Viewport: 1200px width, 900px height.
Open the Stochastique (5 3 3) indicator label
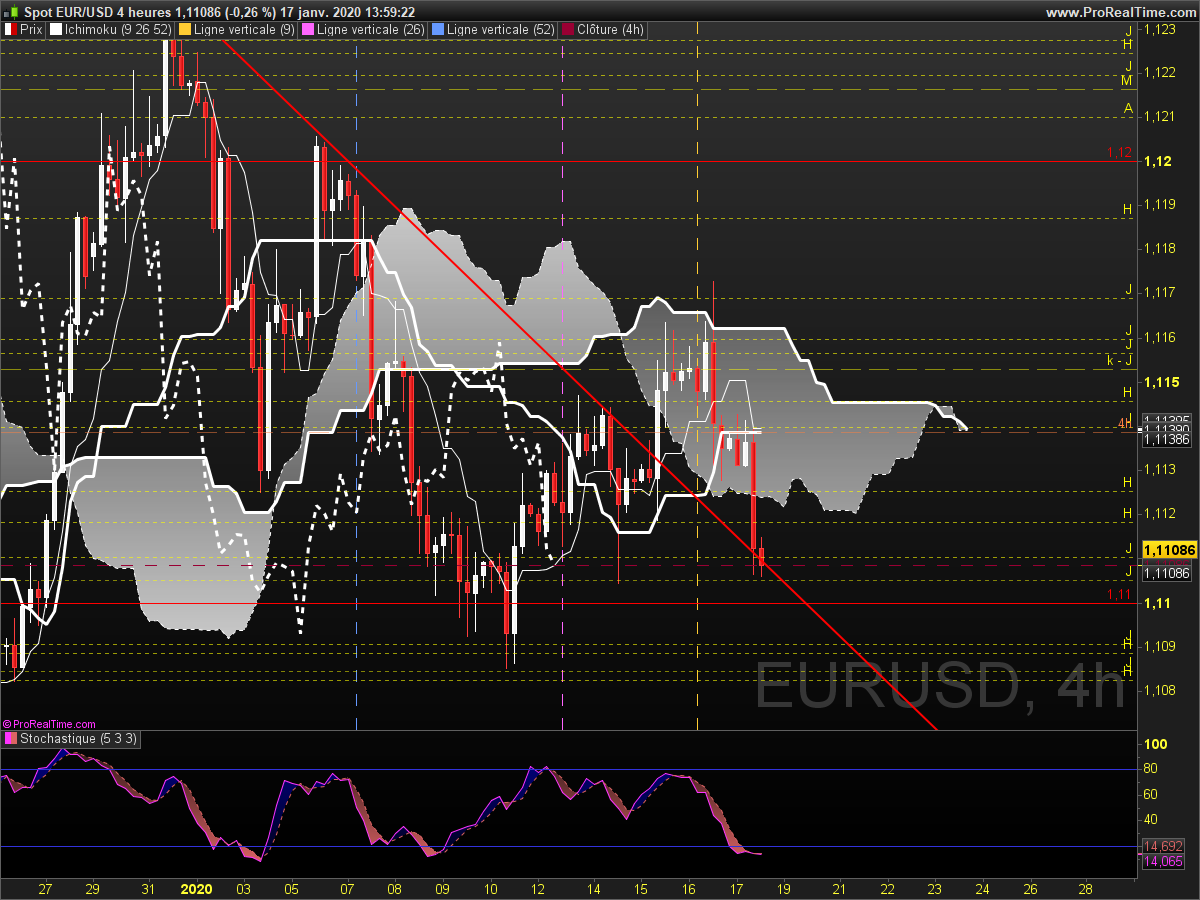pos(79,739)
